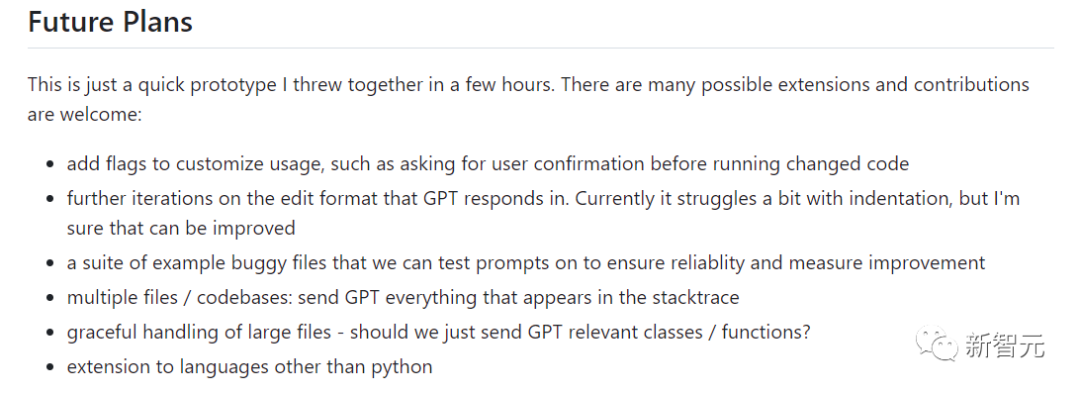Click the 'extension to languages other than python' item
This screenshot has width=1080, height=393.
(x=249, y=366)
